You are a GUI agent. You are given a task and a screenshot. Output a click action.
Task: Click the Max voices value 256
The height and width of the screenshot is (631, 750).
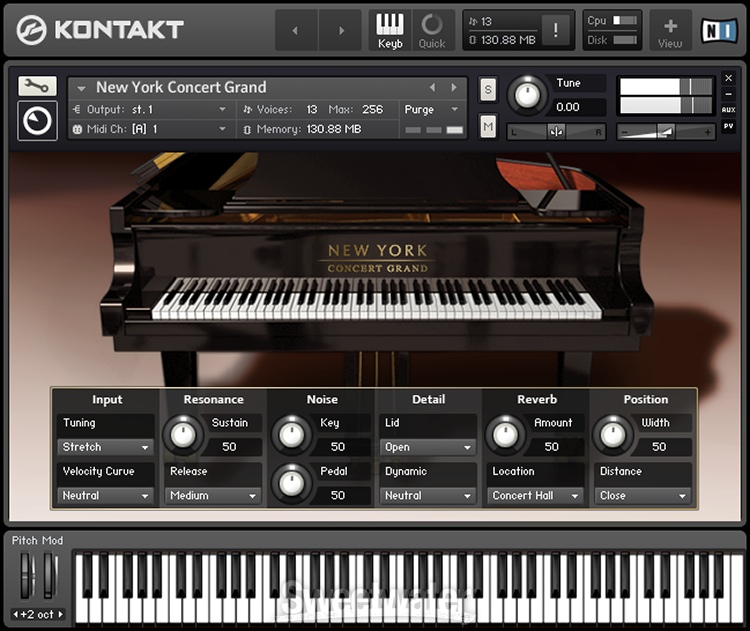pyautogui.click(x=373, y=110)
